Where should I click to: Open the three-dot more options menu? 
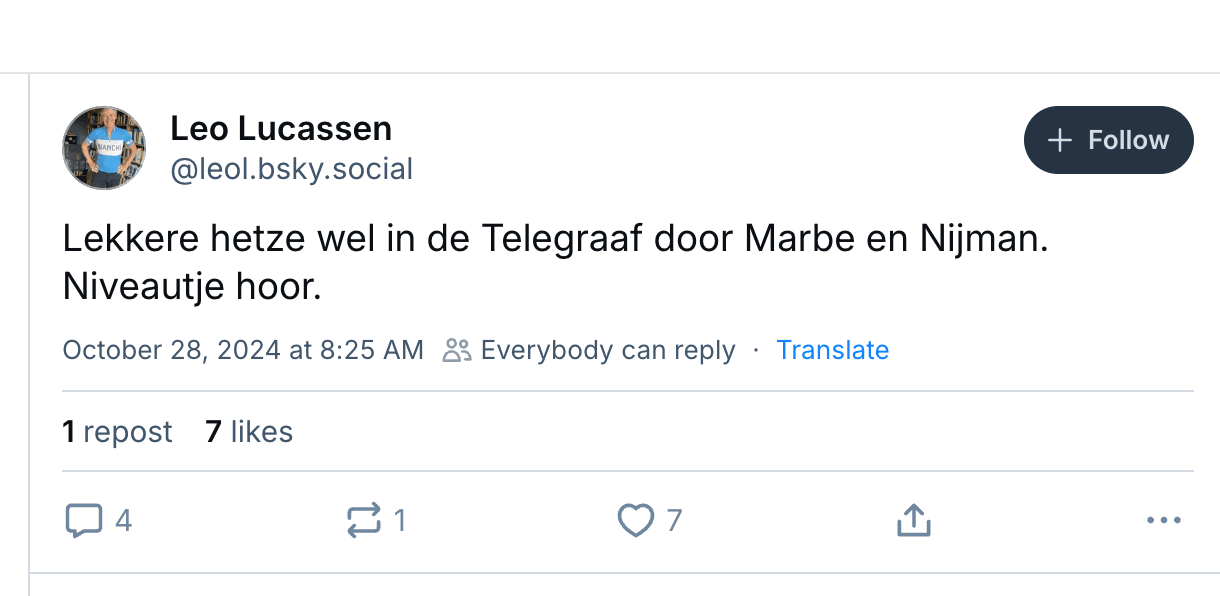1164,521
